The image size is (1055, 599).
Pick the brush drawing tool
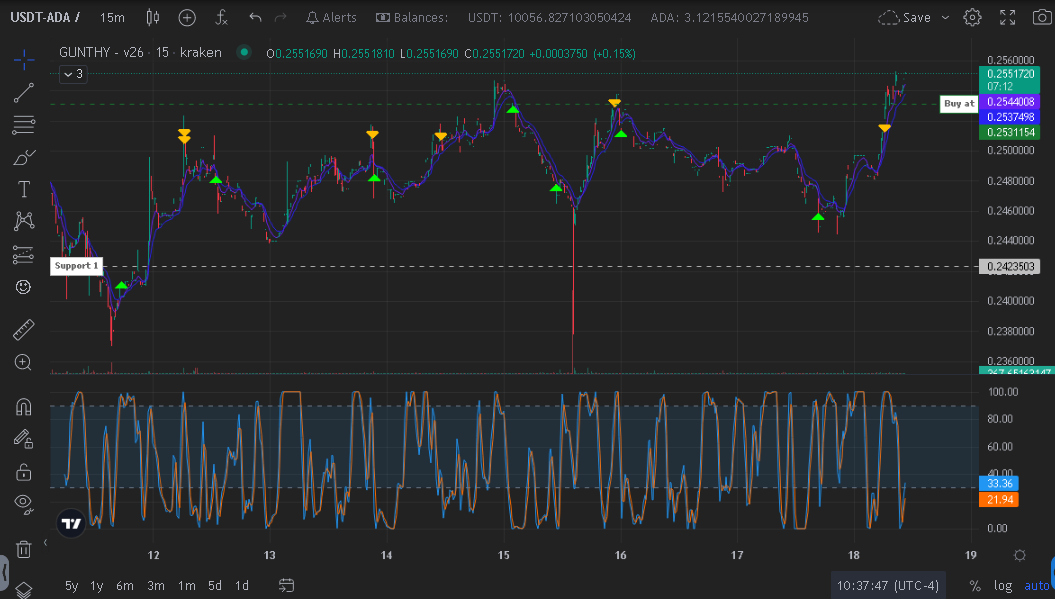(24, 157)
